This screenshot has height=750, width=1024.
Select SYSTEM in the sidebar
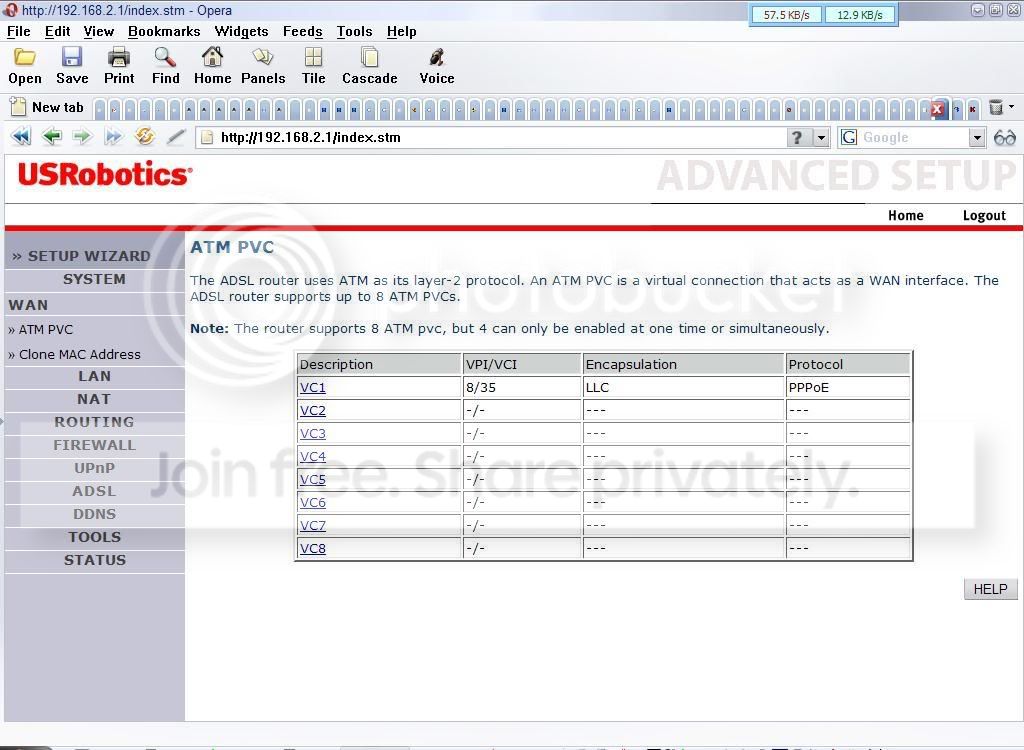pyautogui.click(x=94, y=279)
